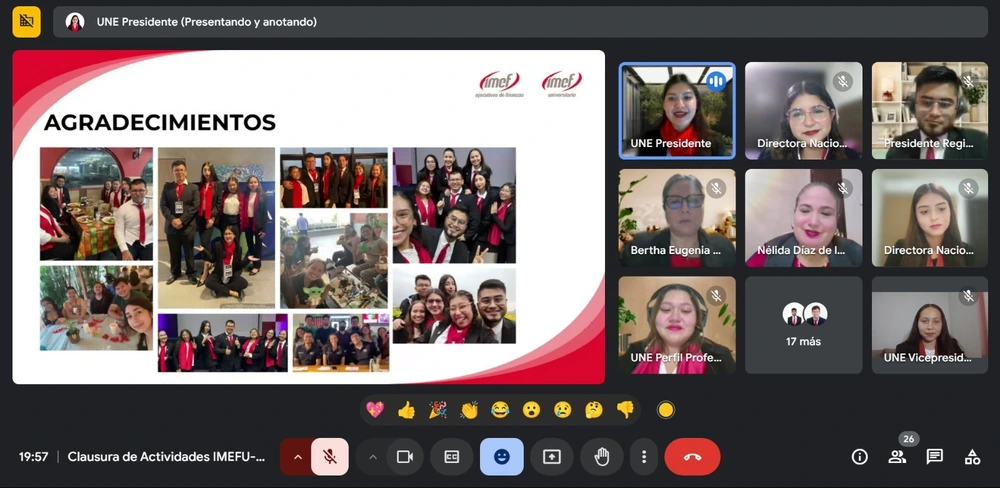1000x488 pixels.
Task: Open the chat panel
Action: (x=934, y=457)
